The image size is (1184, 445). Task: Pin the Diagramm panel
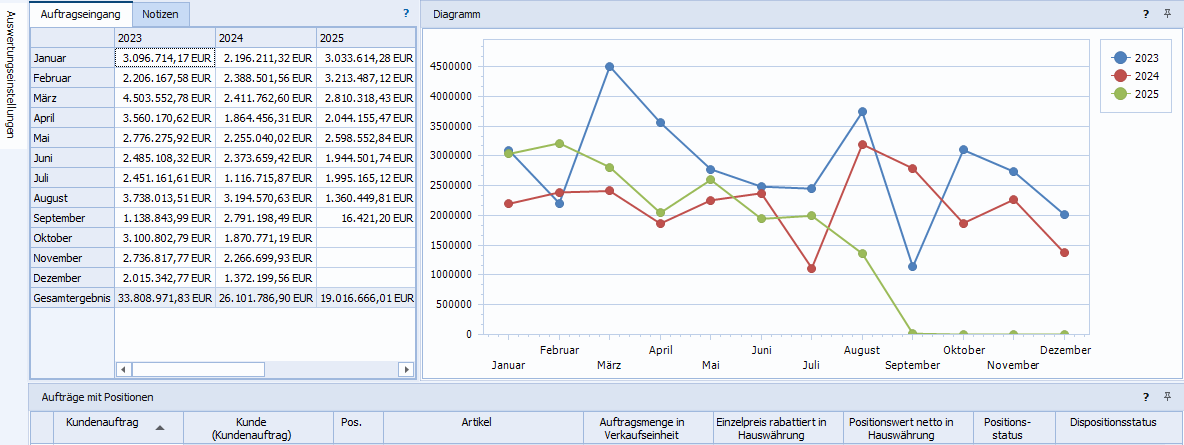(1167, 14)
